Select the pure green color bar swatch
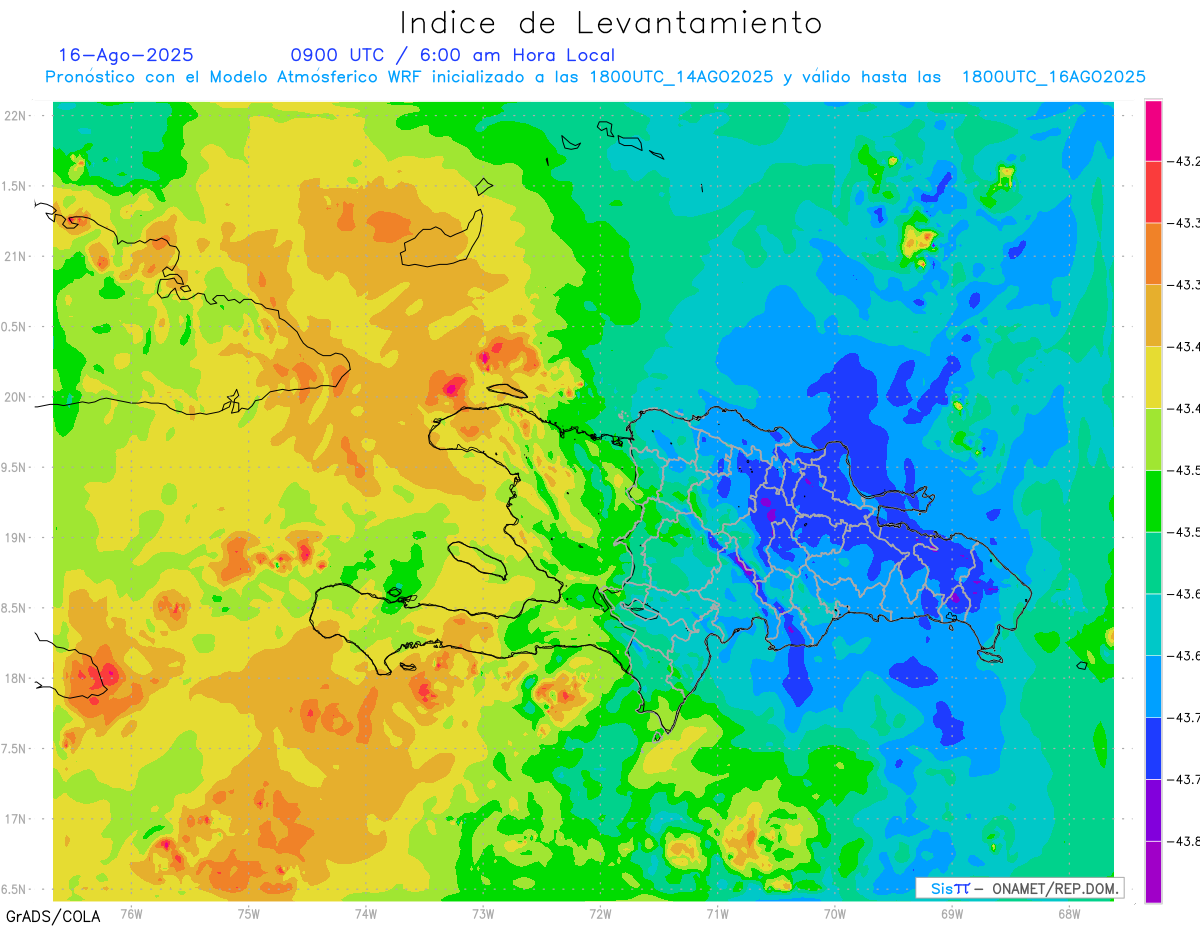Screen dimensions: 1200x927 pos(1153,500)
